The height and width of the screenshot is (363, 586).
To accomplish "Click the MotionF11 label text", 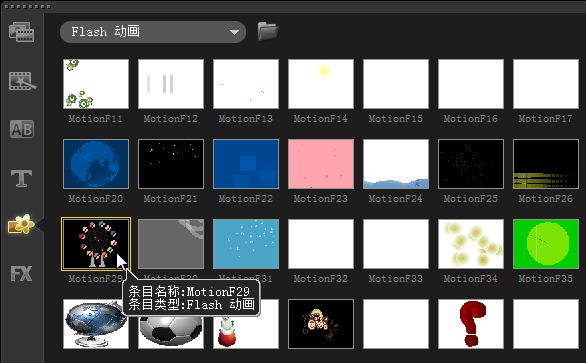I will [x=96, y=119].
